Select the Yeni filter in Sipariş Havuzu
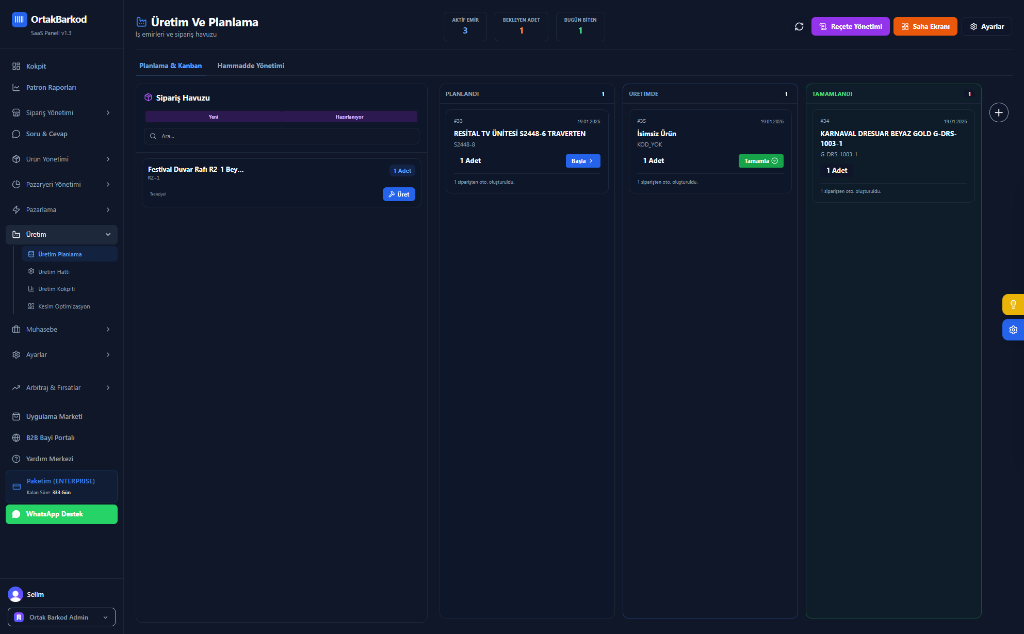The width and height of the screenshot is (1024, 634). pyautogui.click(x=213, y=117)
